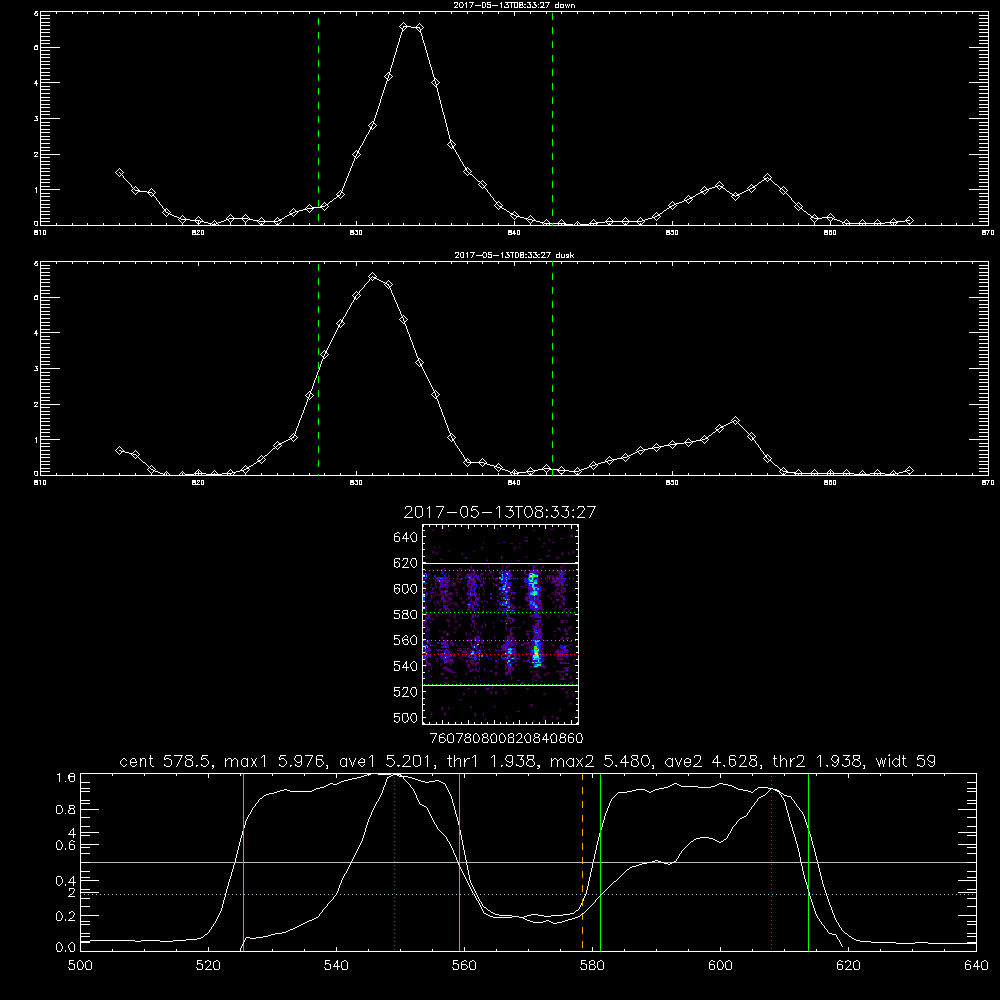
Task: Click the '560' label on the bottom plot x-axis
Action: 464,966
